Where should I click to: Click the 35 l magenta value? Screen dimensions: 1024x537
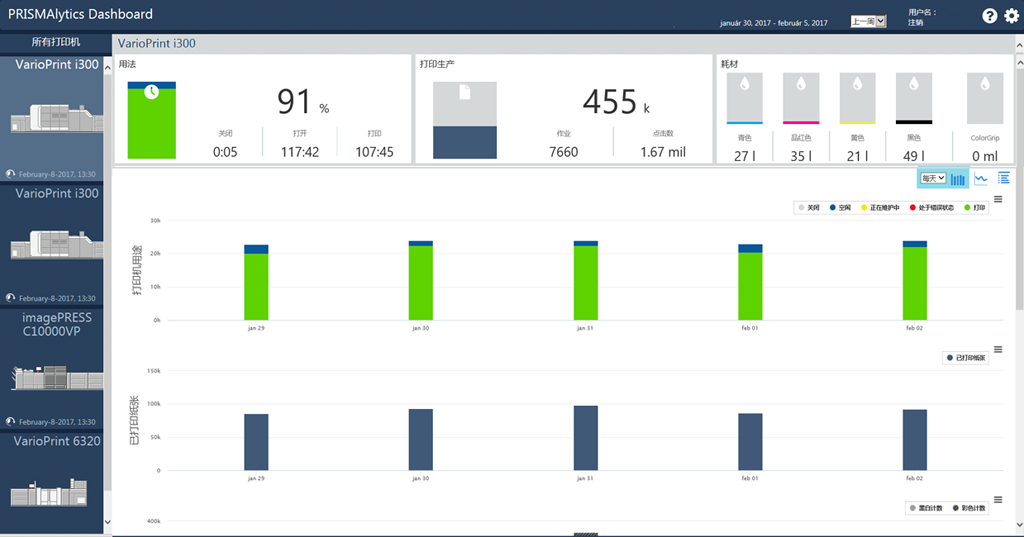(x=801, y=156)
